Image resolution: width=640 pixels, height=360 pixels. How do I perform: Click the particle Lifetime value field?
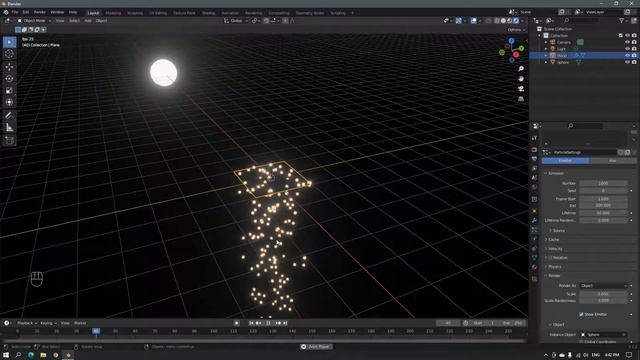tap(603, 213)
